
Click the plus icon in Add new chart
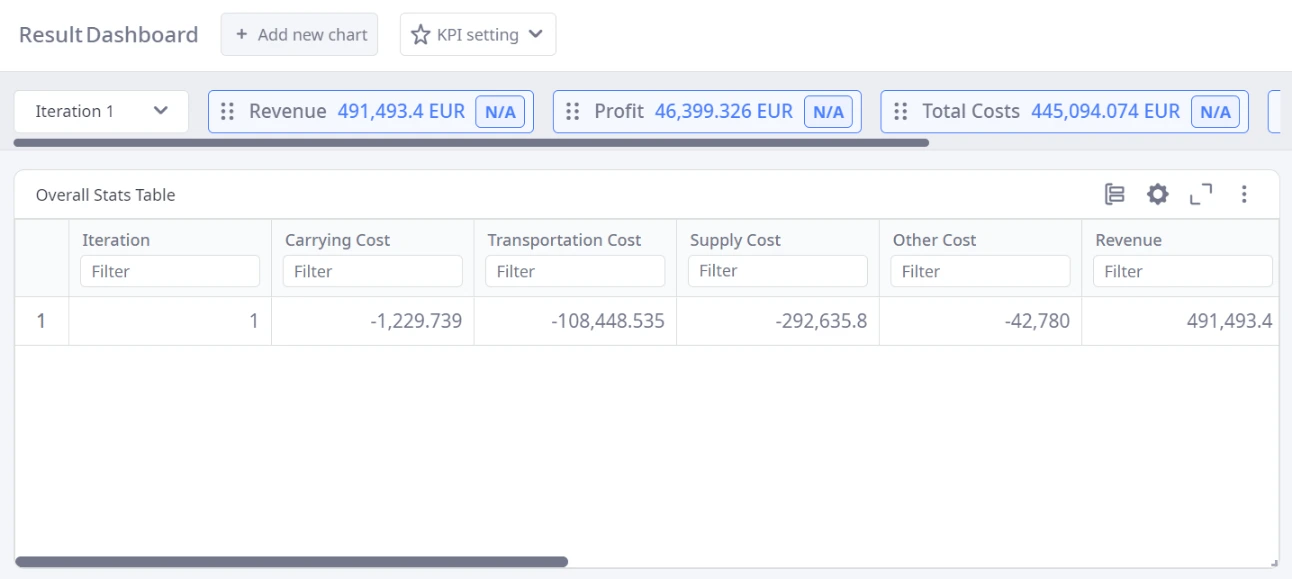coord(241,34)
